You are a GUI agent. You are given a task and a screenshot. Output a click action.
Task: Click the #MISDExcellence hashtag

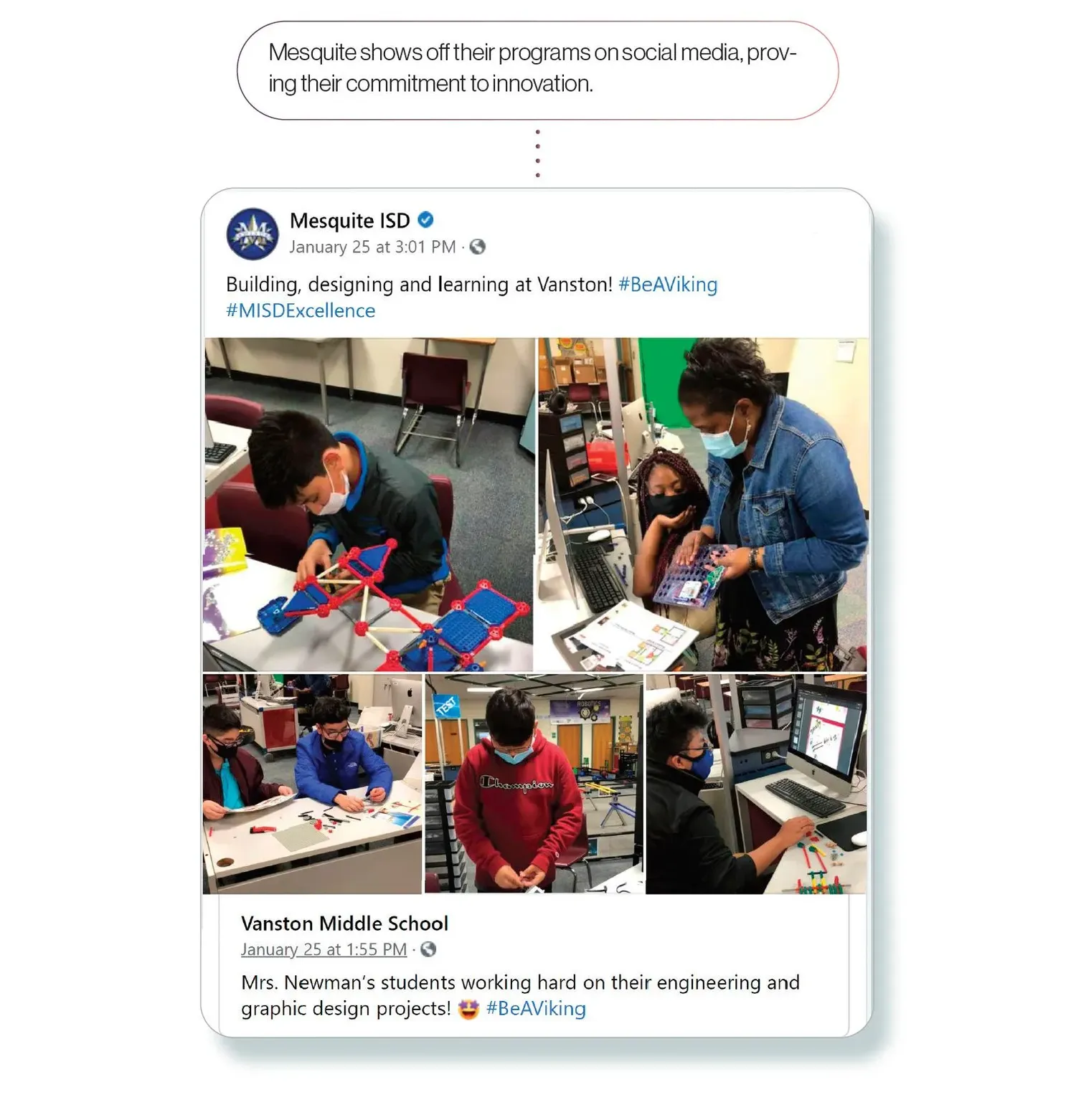(301, 311)
